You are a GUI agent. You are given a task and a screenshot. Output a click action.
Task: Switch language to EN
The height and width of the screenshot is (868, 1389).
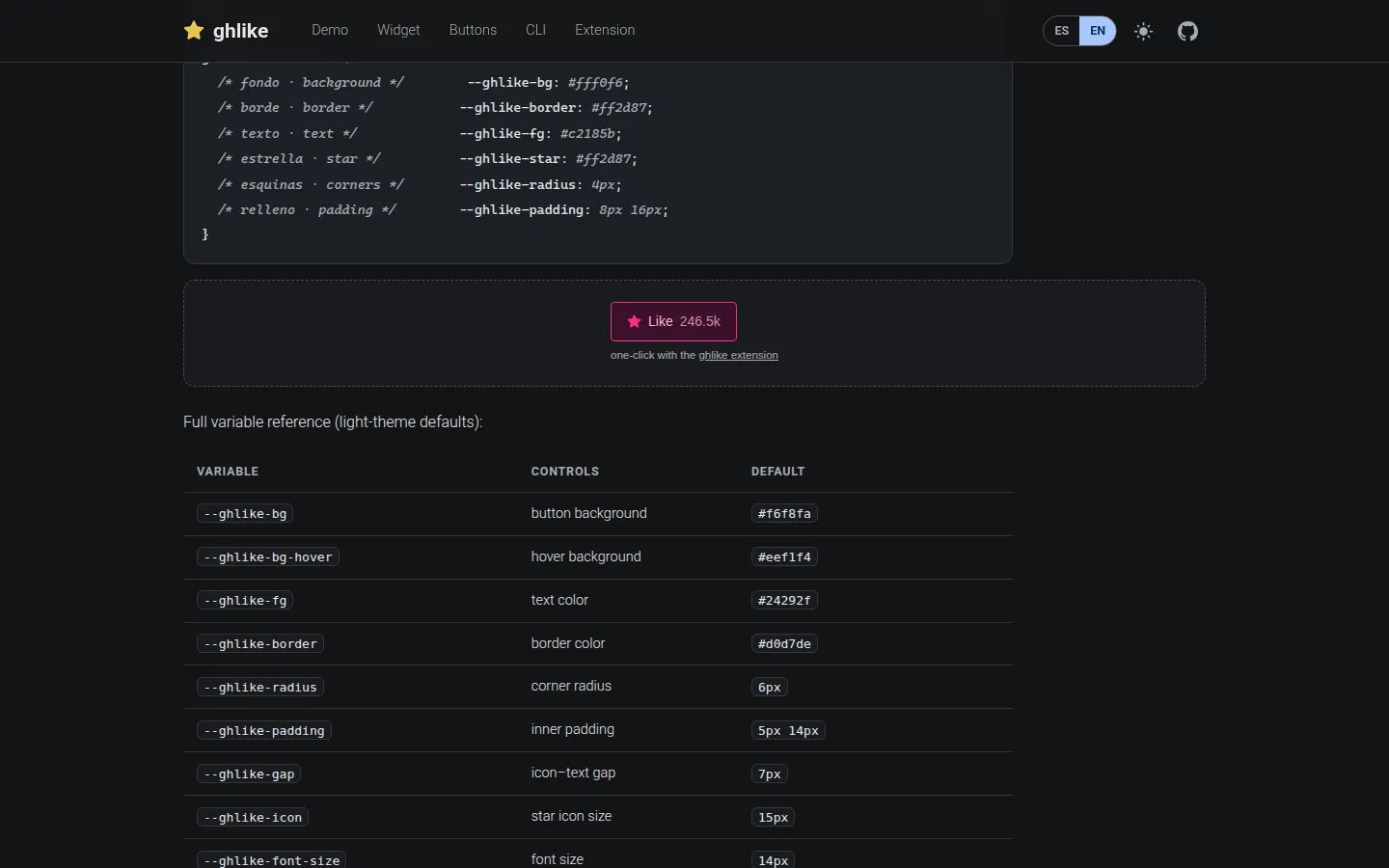click(x=1098, y=31)
